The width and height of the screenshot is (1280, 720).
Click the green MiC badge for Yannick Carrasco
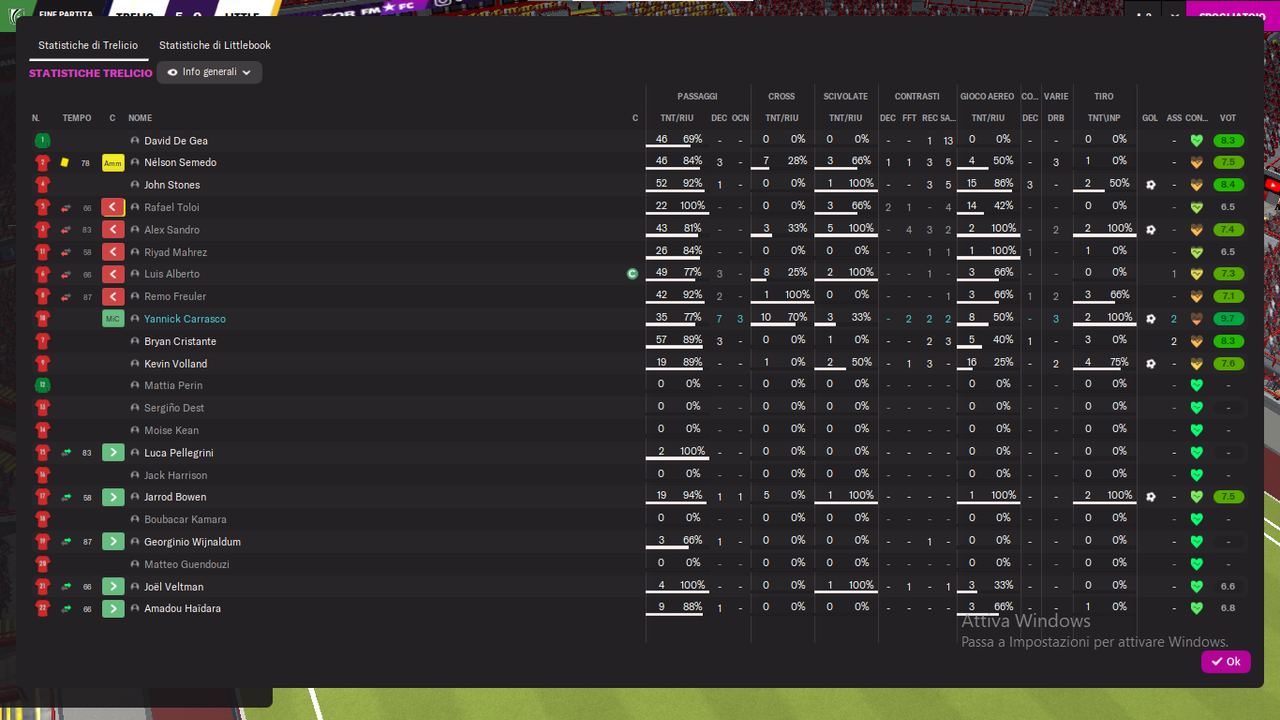(x=113, y=319)
